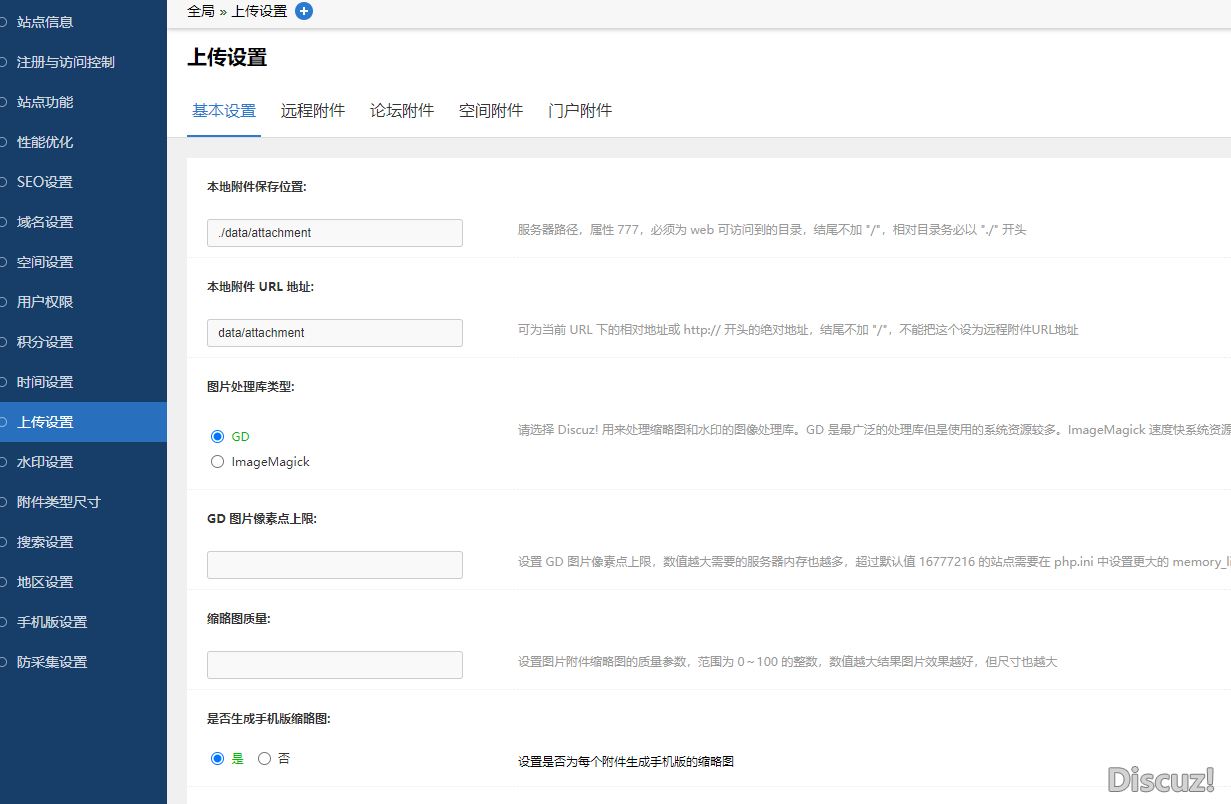Open 防采集设置 from the sidebar
The width and height of the screenshot is (1231, 804).
52,662
